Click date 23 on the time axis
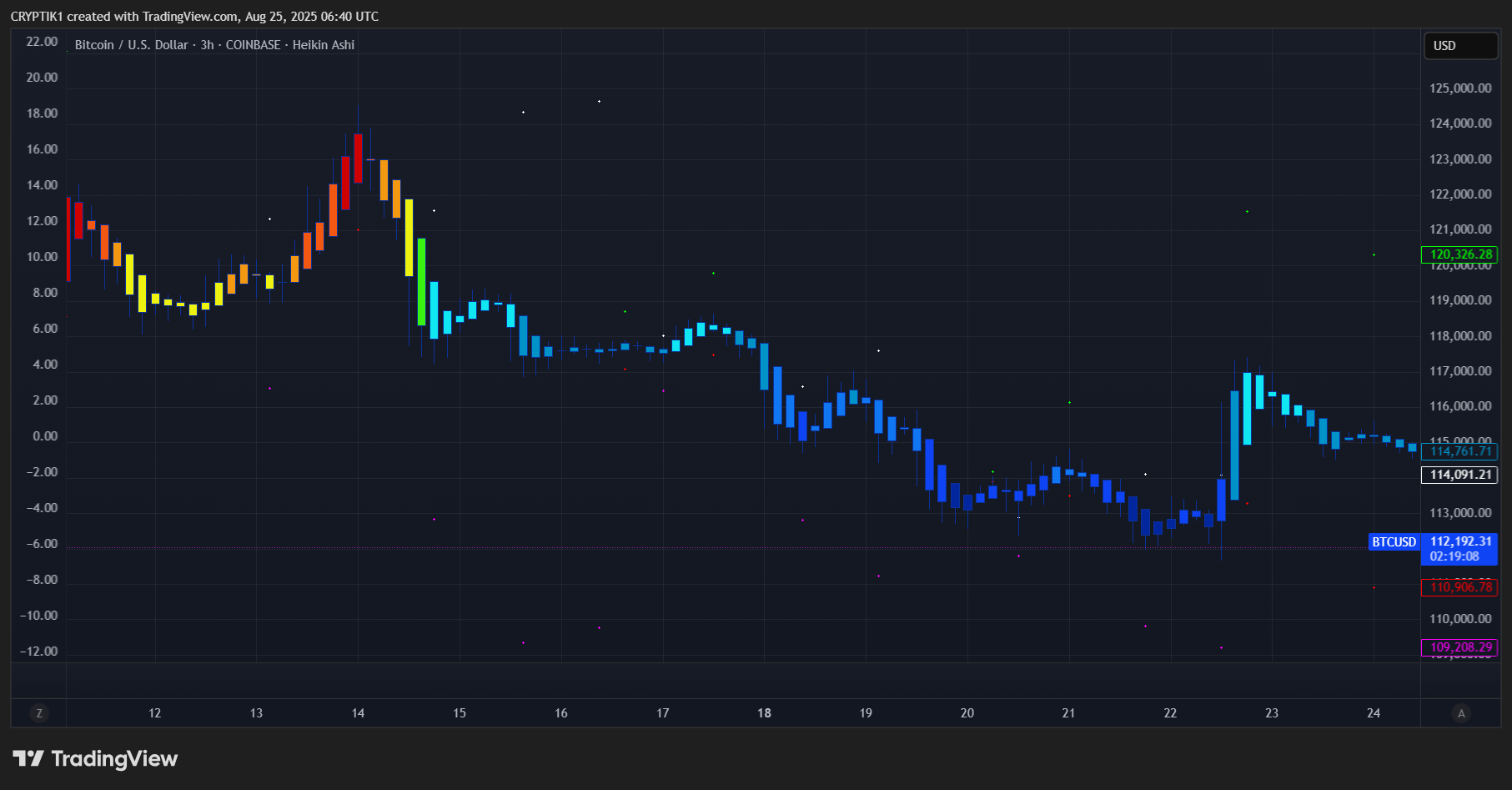This screenshot has width=1512, height=790. click(1272, 713)
